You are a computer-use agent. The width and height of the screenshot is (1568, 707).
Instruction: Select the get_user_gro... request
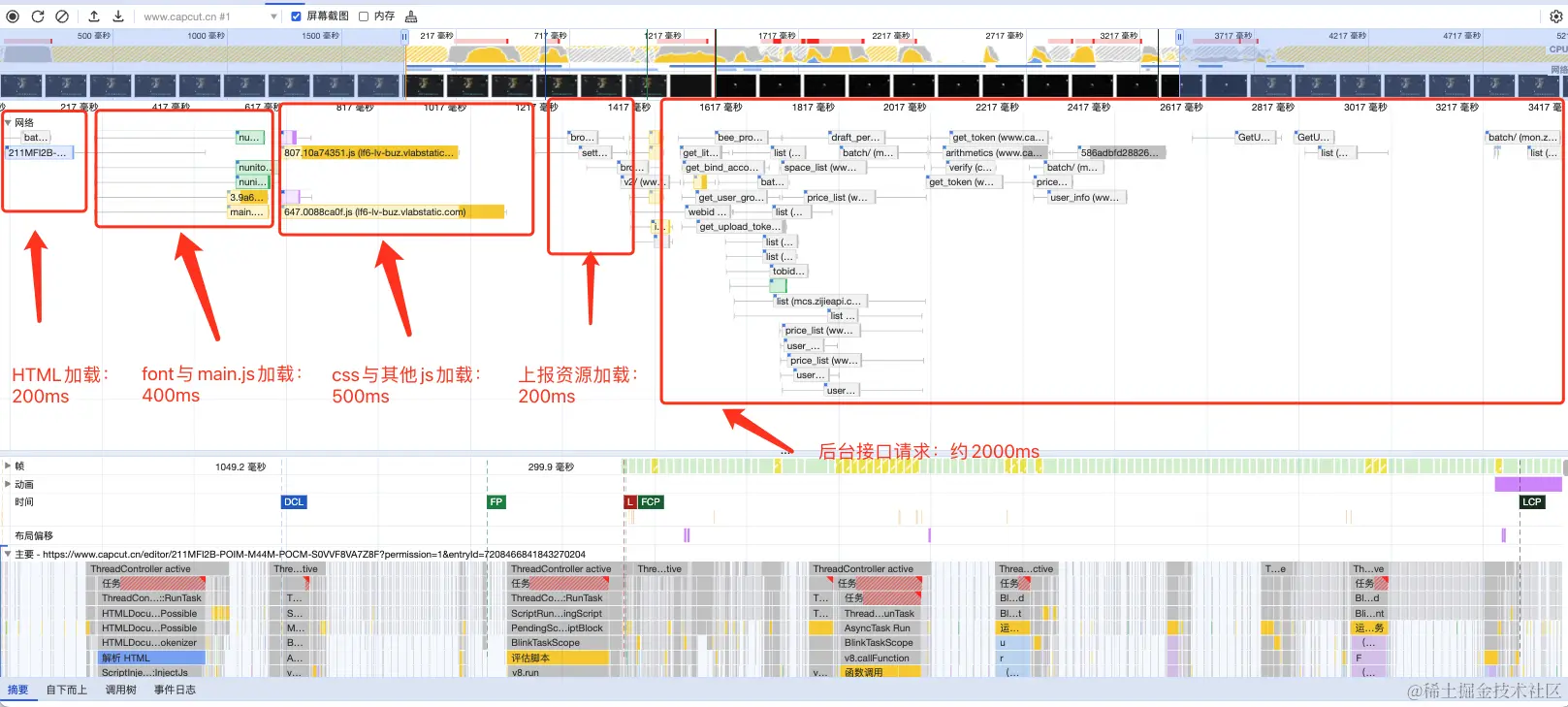click(x=731, y=198)
